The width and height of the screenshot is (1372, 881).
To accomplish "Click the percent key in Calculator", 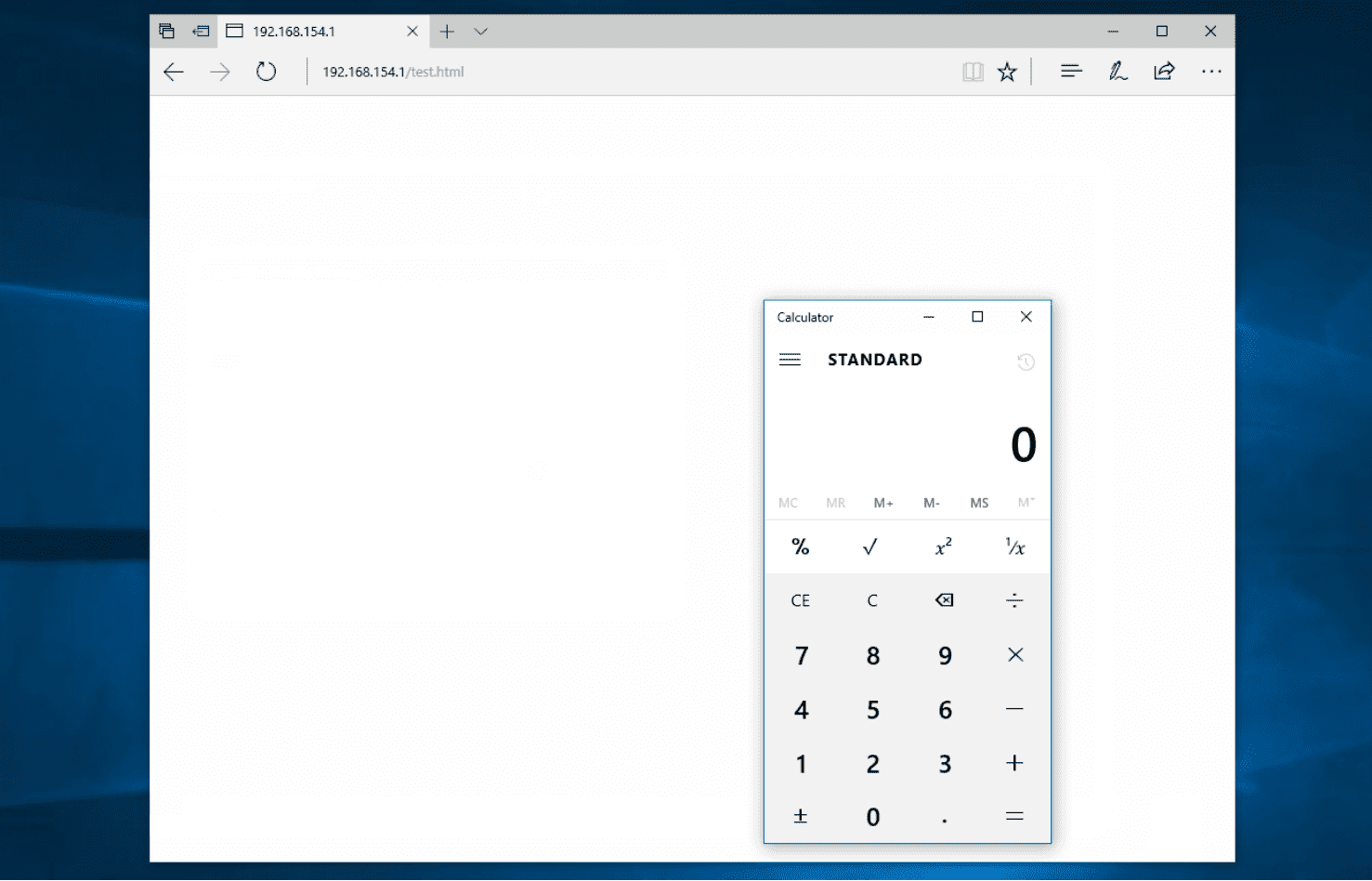I will [800, 546].
